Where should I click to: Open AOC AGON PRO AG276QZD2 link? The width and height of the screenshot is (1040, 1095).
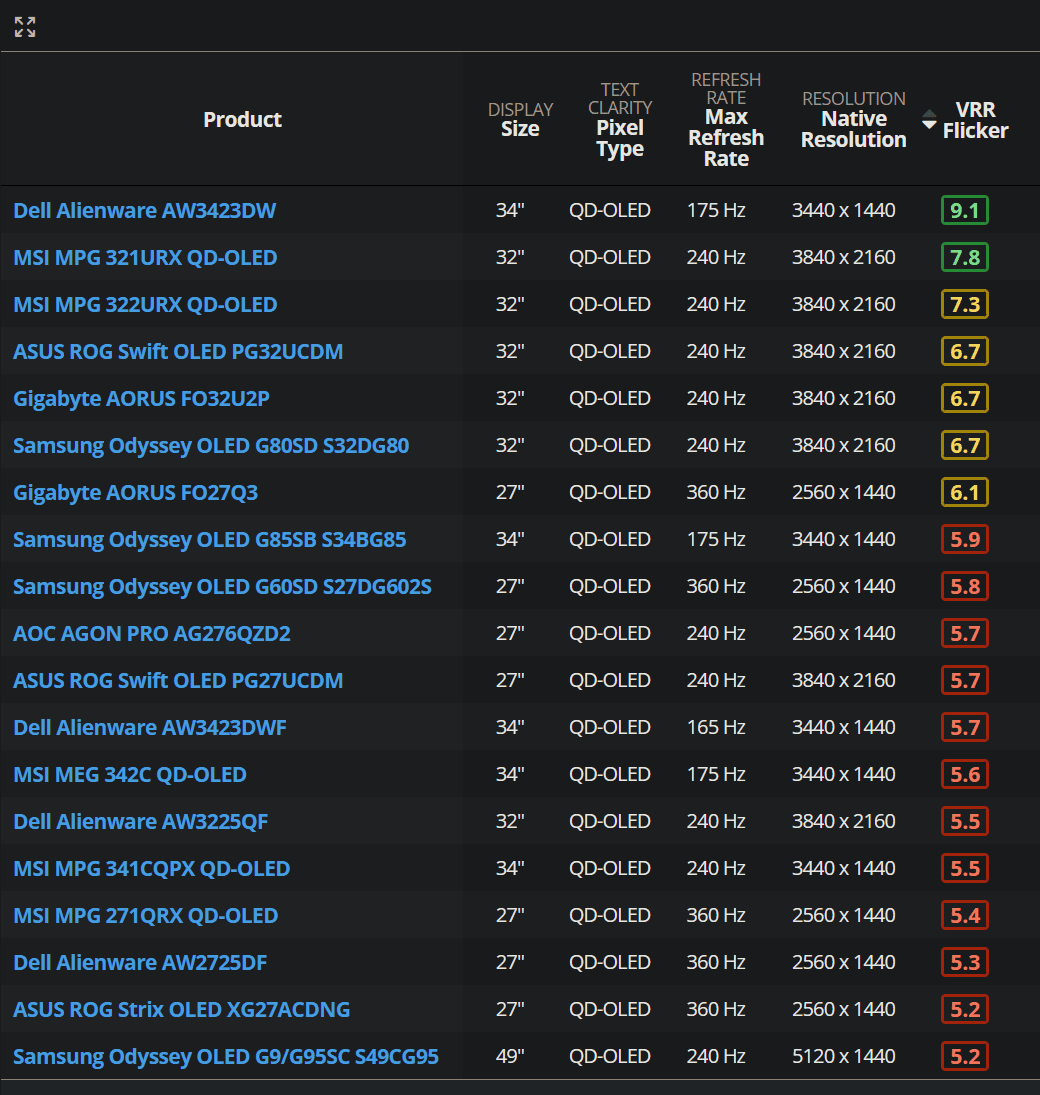pyautogui.click(x=152, y=633)
